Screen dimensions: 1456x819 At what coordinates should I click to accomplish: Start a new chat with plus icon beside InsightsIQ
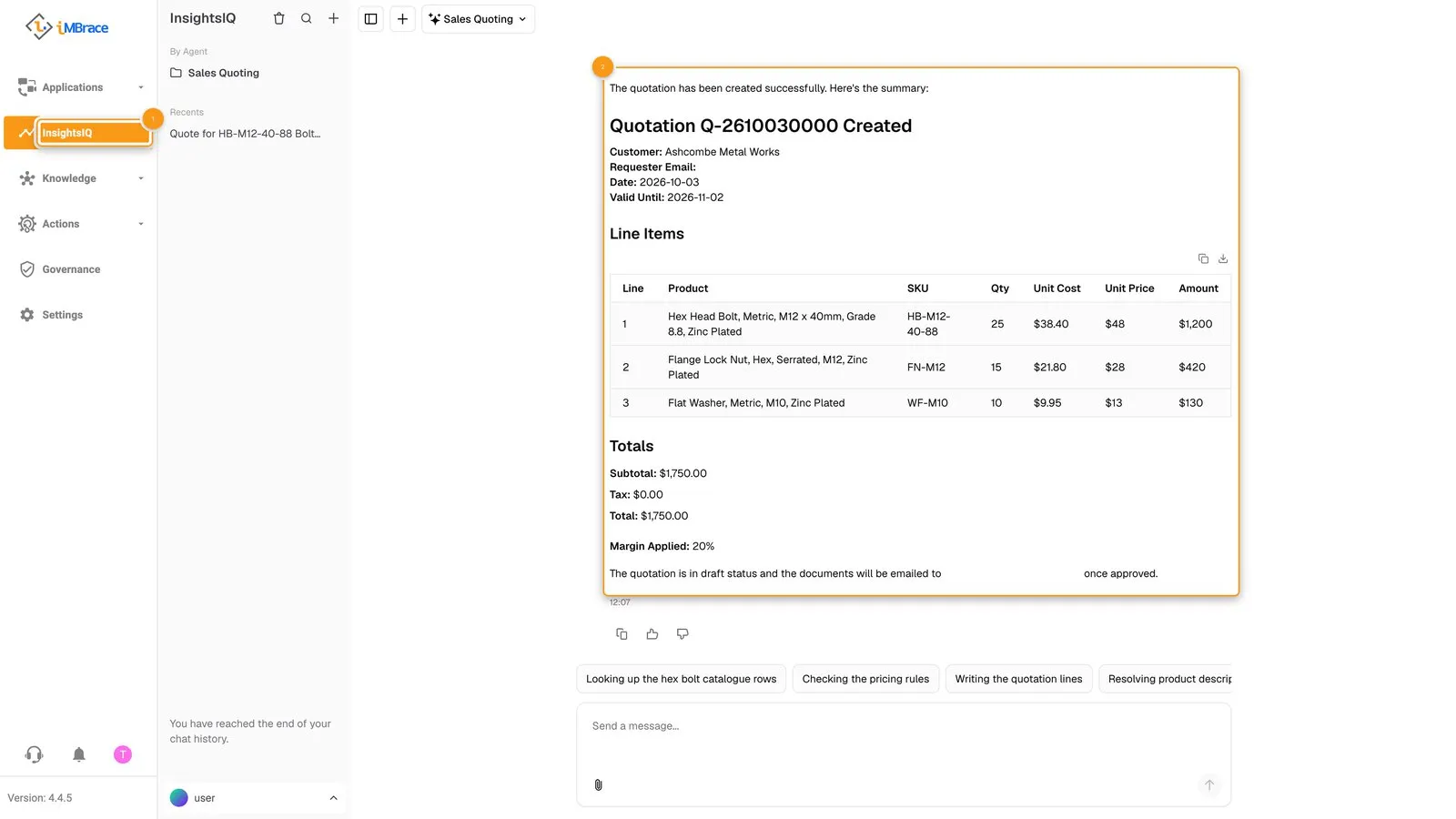[x=334, y=18]
